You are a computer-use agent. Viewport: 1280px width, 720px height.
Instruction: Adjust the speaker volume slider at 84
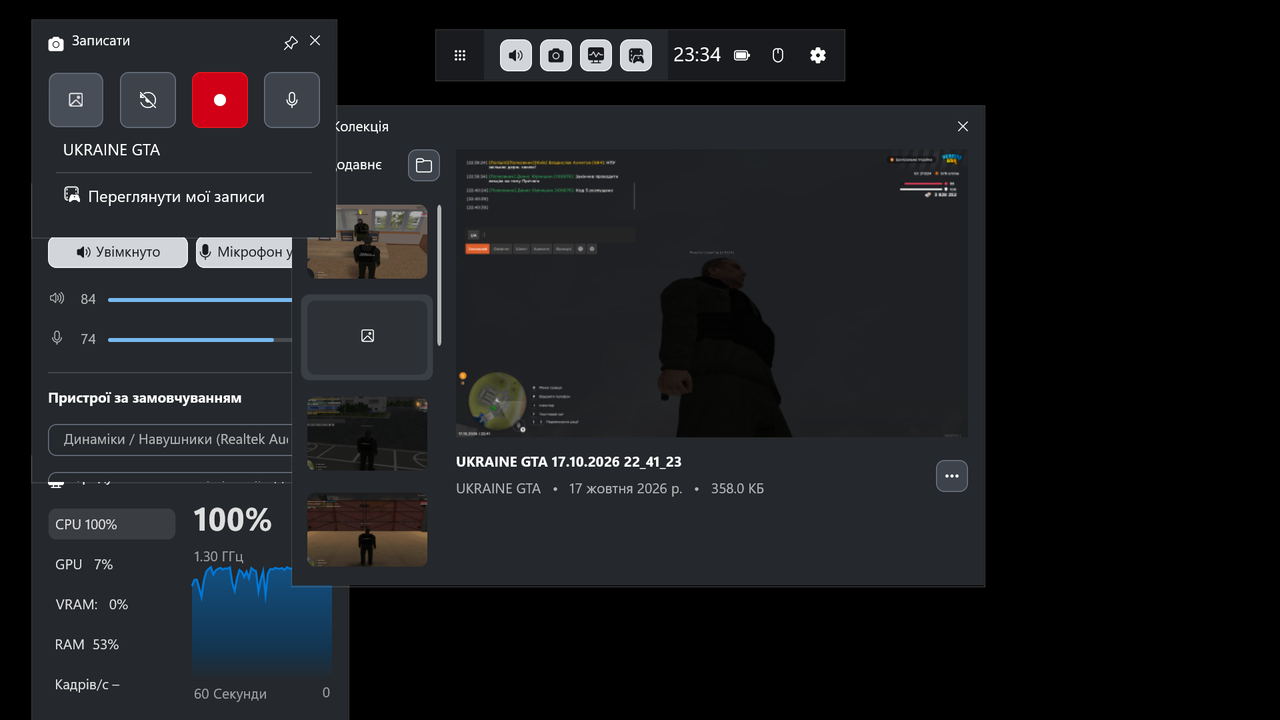[x=200, y=299]
